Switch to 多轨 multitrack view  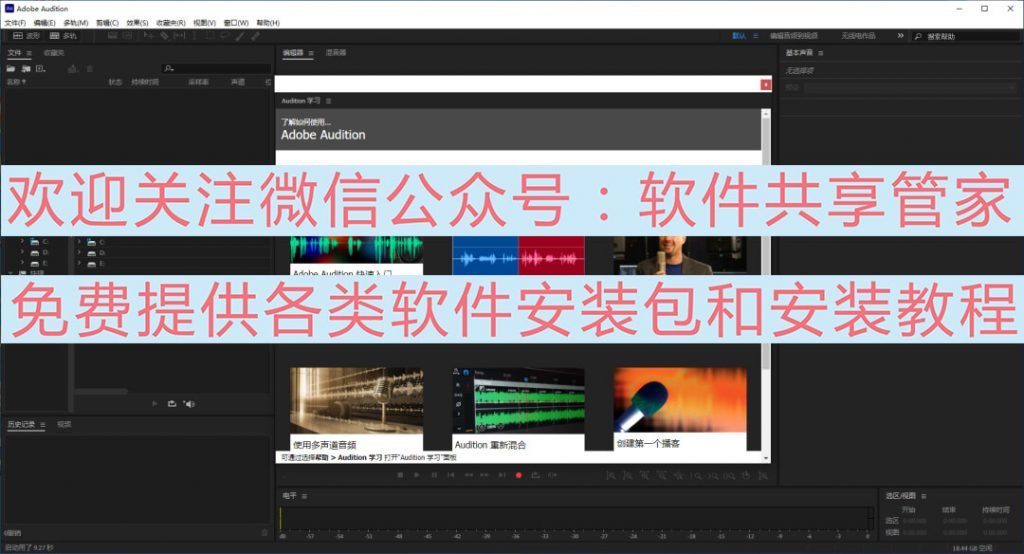[63, 36]
